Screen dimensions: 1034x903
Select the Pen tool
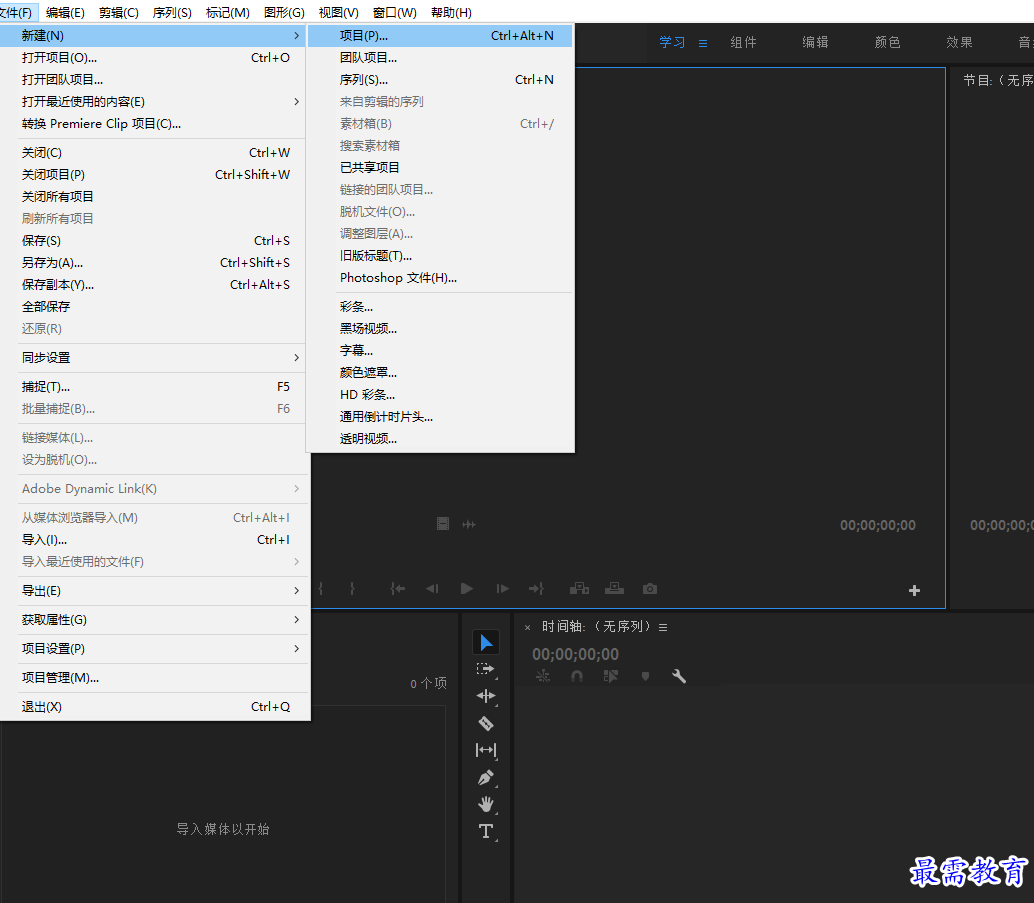(x=486, y=778)
